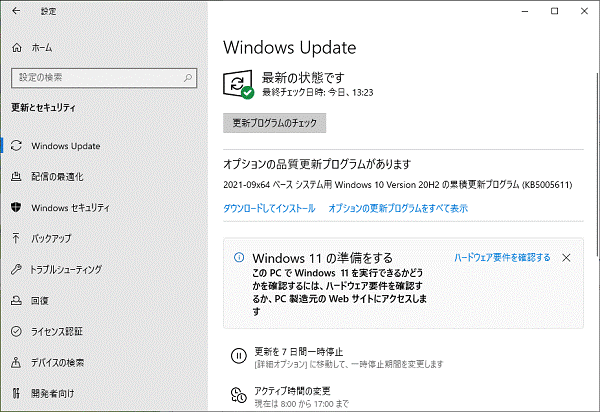Dismiss the Windows 11 banner with X
The width and height of the screenshot is (600, 412).
567,258
